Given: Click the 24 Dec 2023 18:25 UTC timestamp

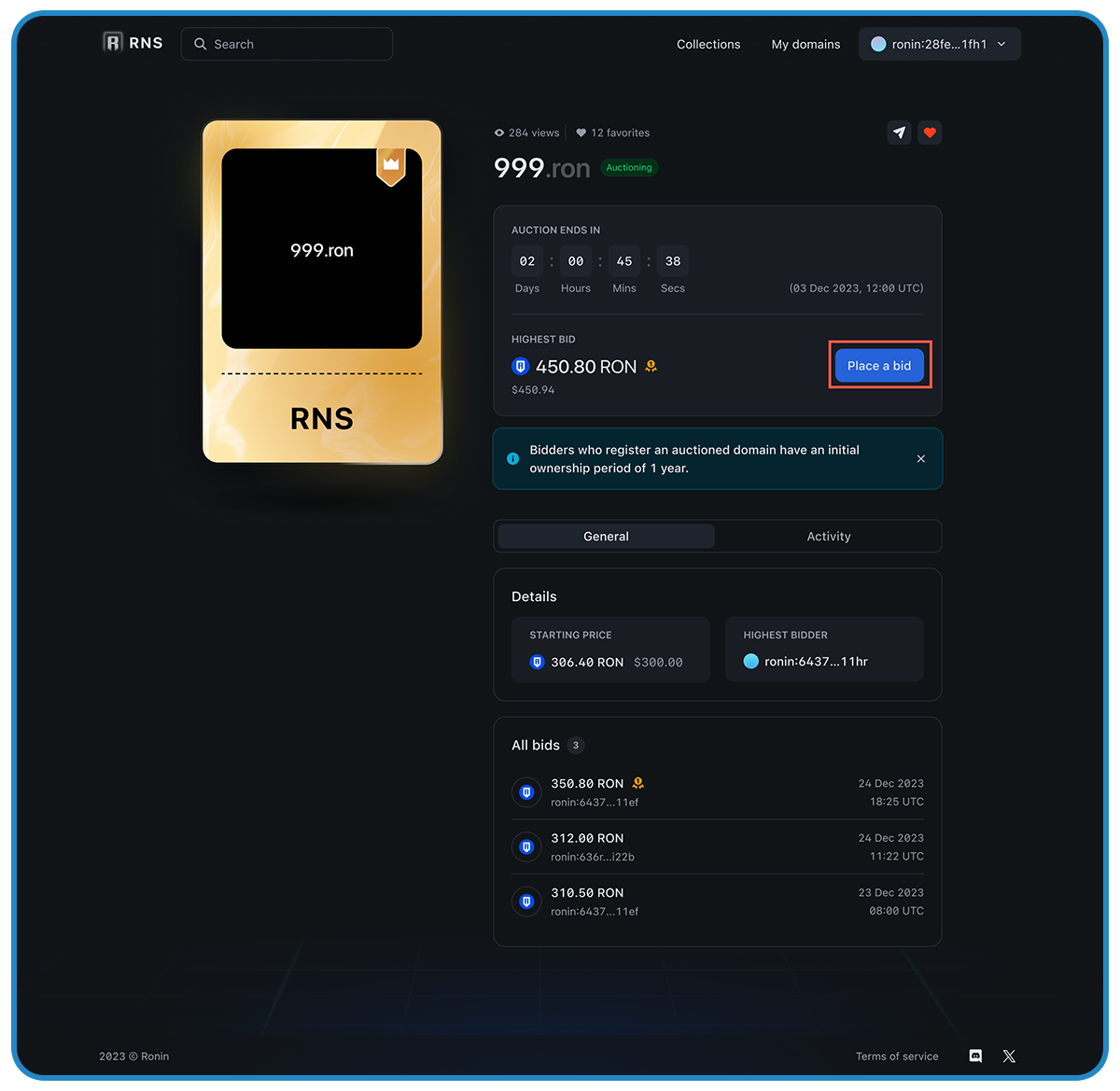Looking at the screenshot, I should (x=891, y=792).
